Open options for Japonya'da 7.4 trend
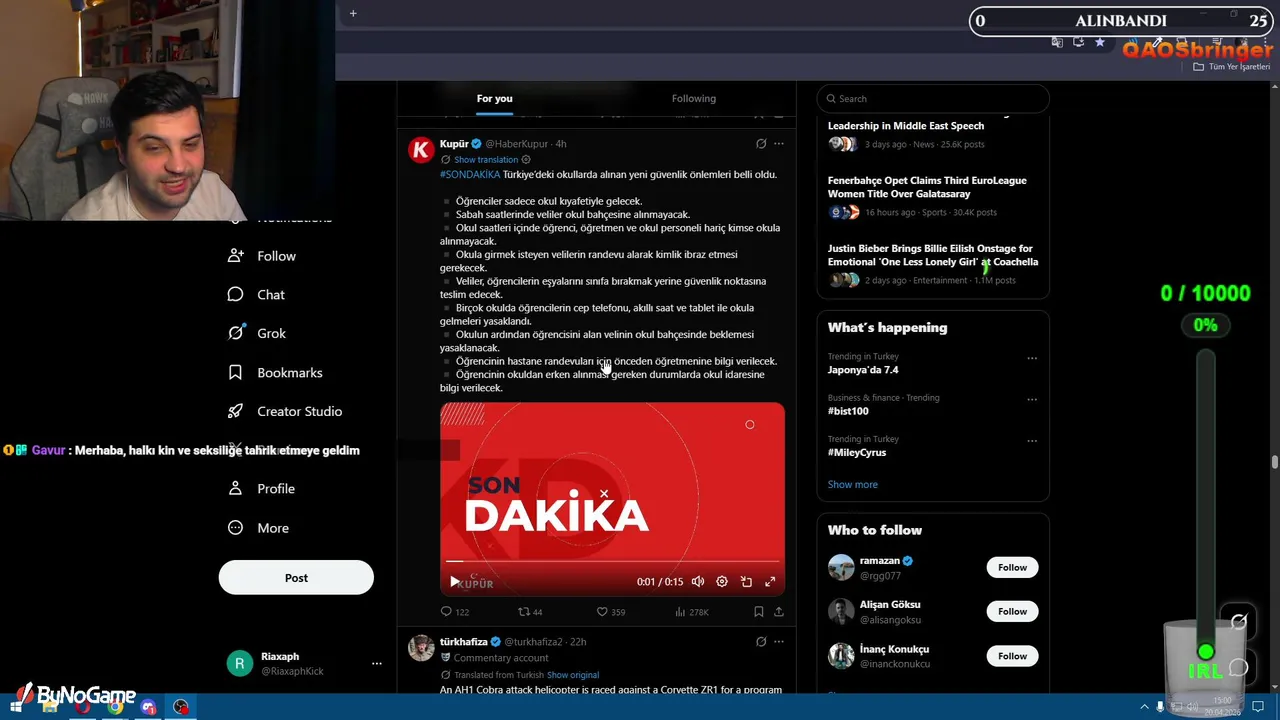 pos(1032,358)
